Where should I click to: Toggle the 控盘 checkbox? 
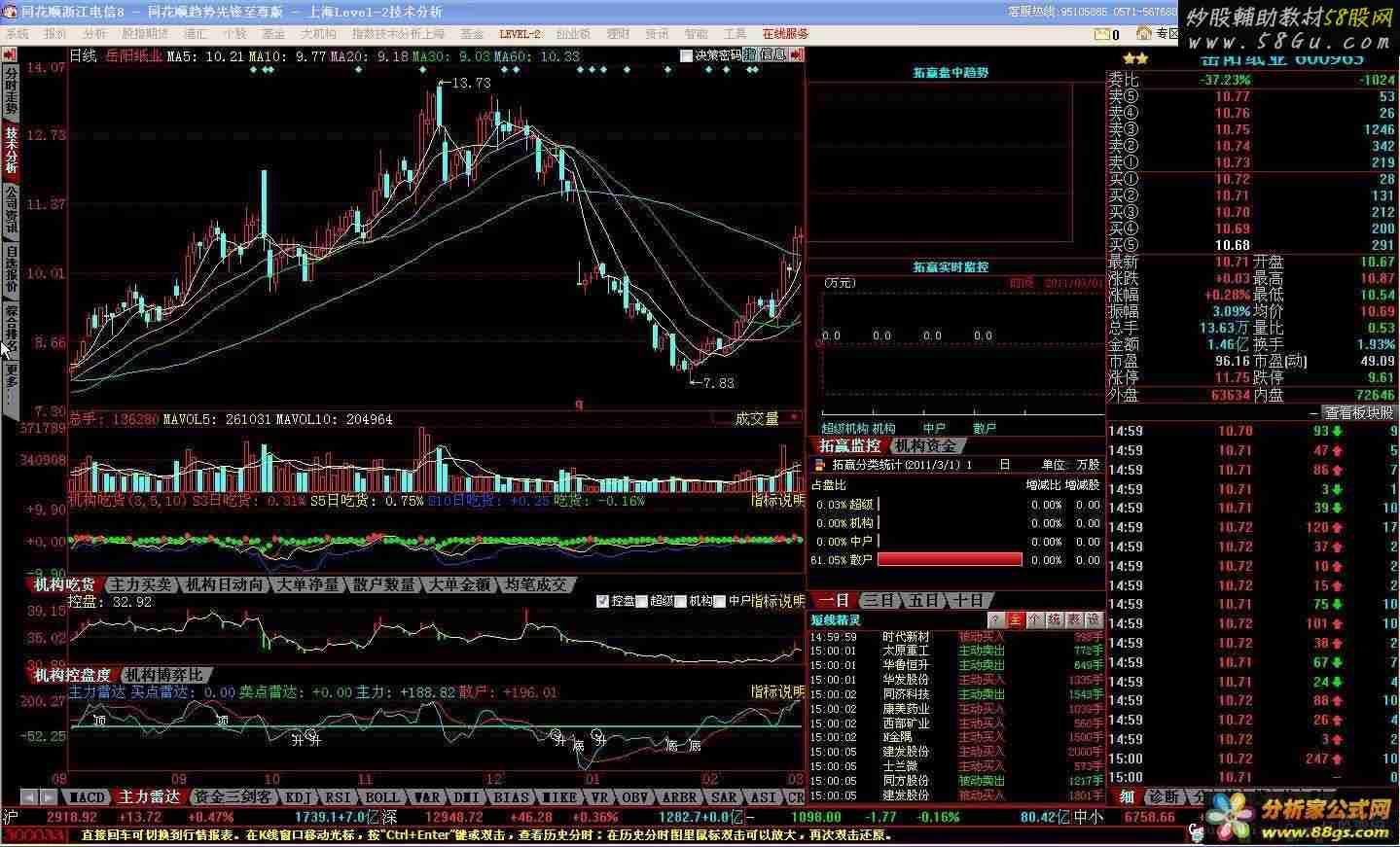point(603,602)
